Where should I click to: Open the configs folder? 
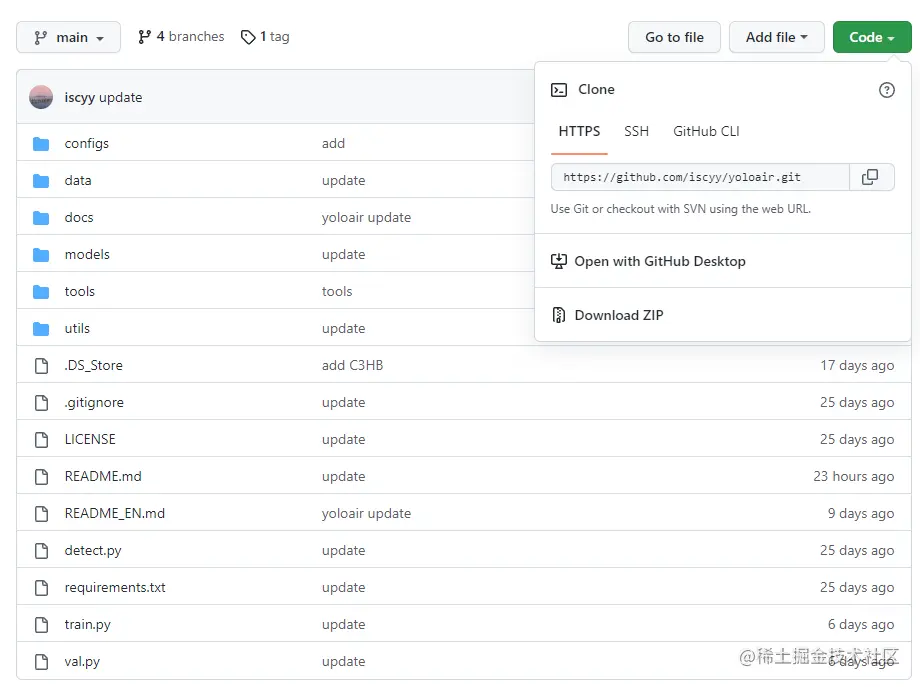86,144
